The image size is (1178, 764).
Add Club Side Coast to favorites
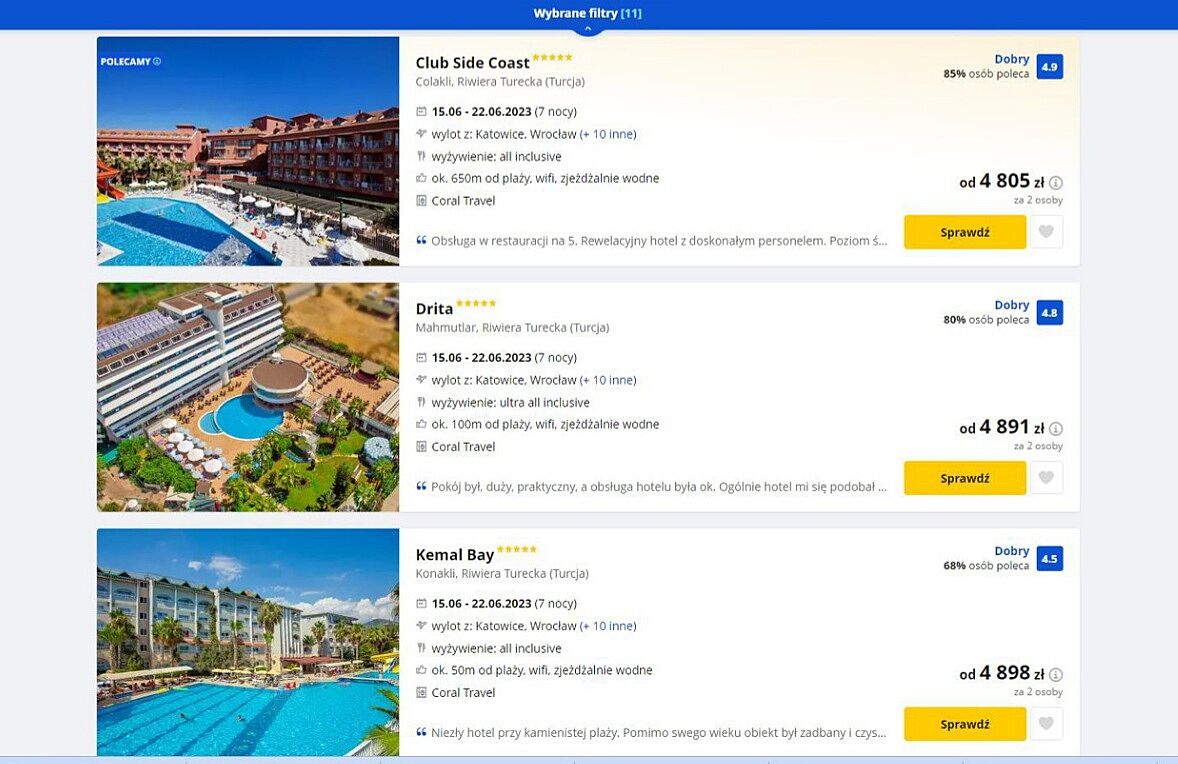[x=1046, y=232]
